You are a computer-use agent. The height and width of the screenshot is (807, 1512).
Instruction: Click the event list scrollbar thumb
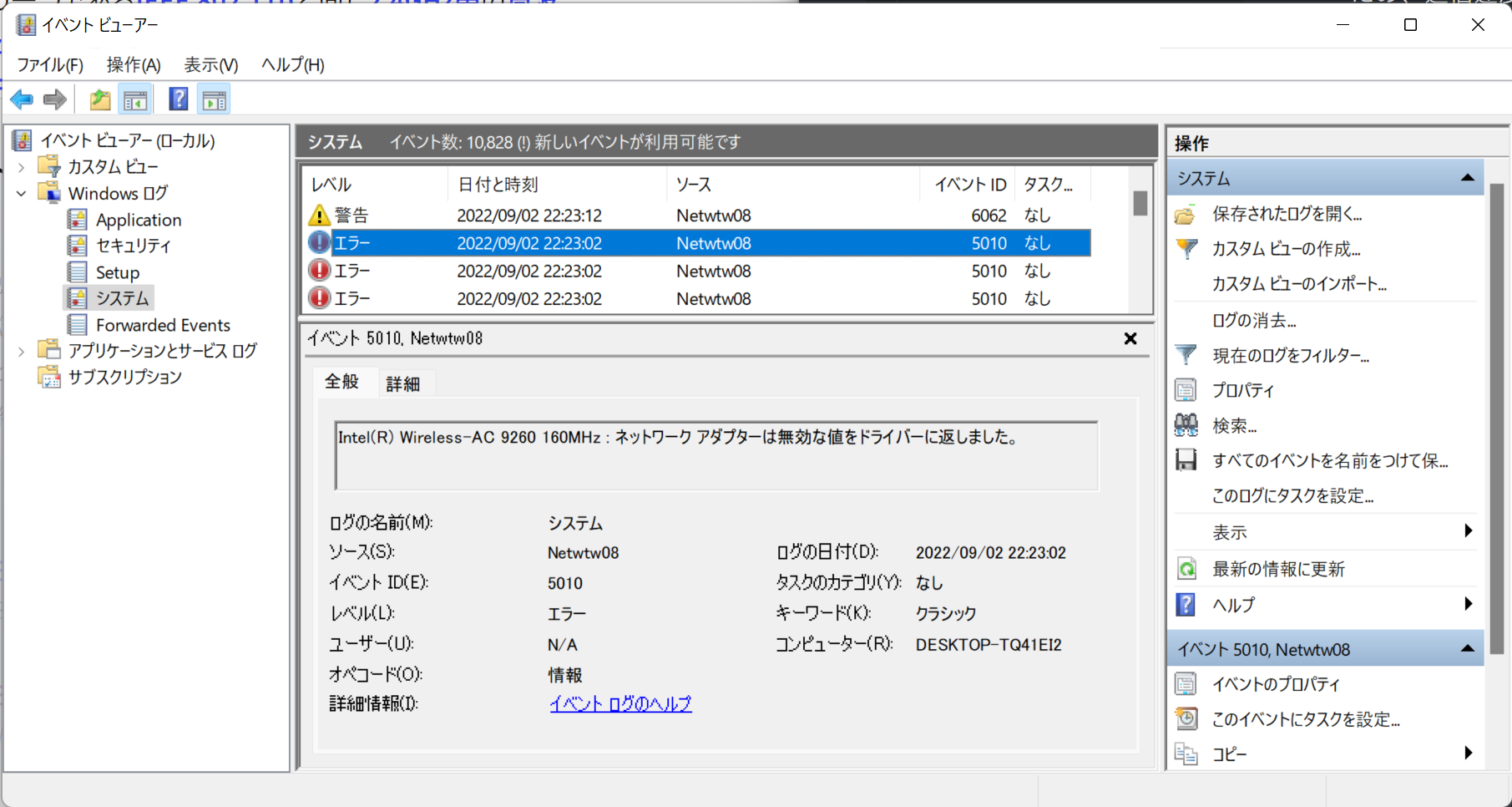pos(1140,203)
